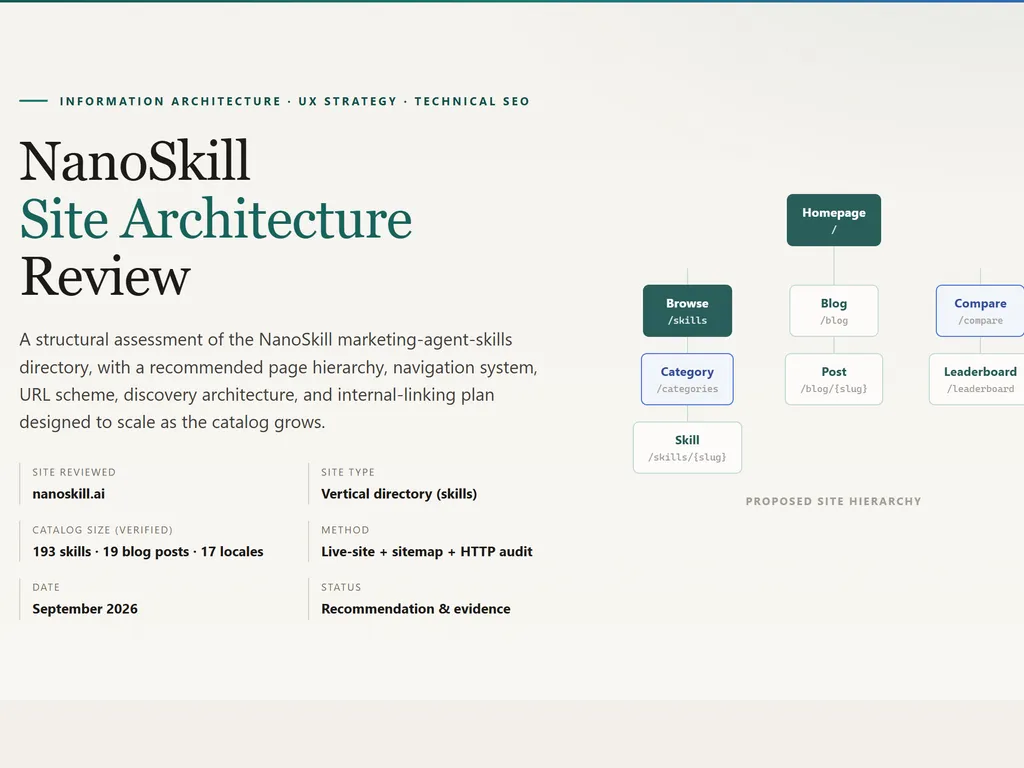Select the Skill /skills/{slug} node
The height and width of the screenshot is (768, 1024).
687,447
